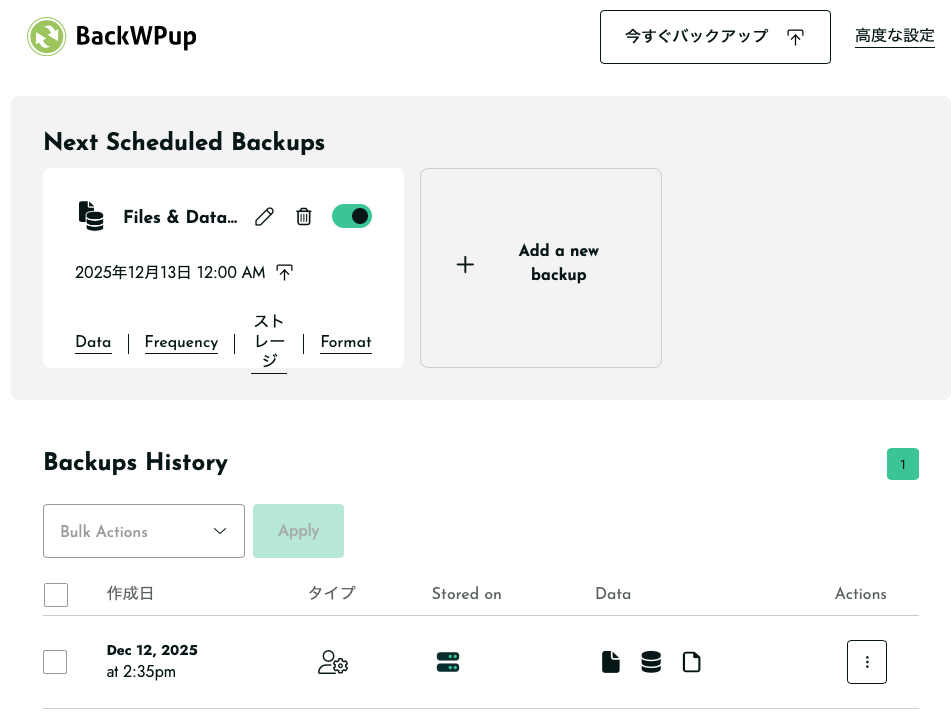Select the Dec 12, 2025 backup checkbox
This screenshot has height=721, width=951.
pos(56,662)
